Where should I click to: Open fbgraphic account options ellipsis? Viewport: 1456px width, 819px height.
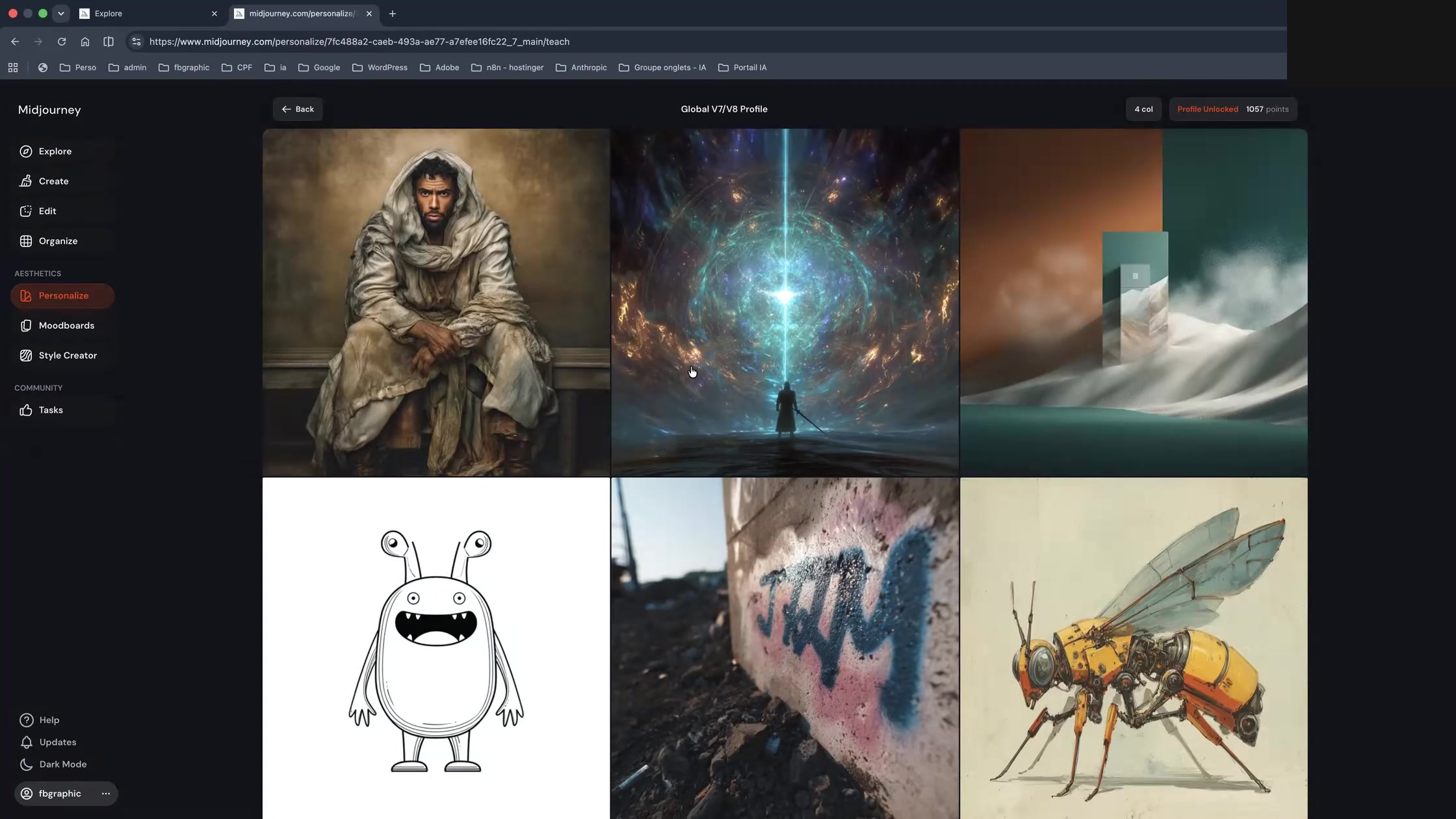[x=106, y=794]
